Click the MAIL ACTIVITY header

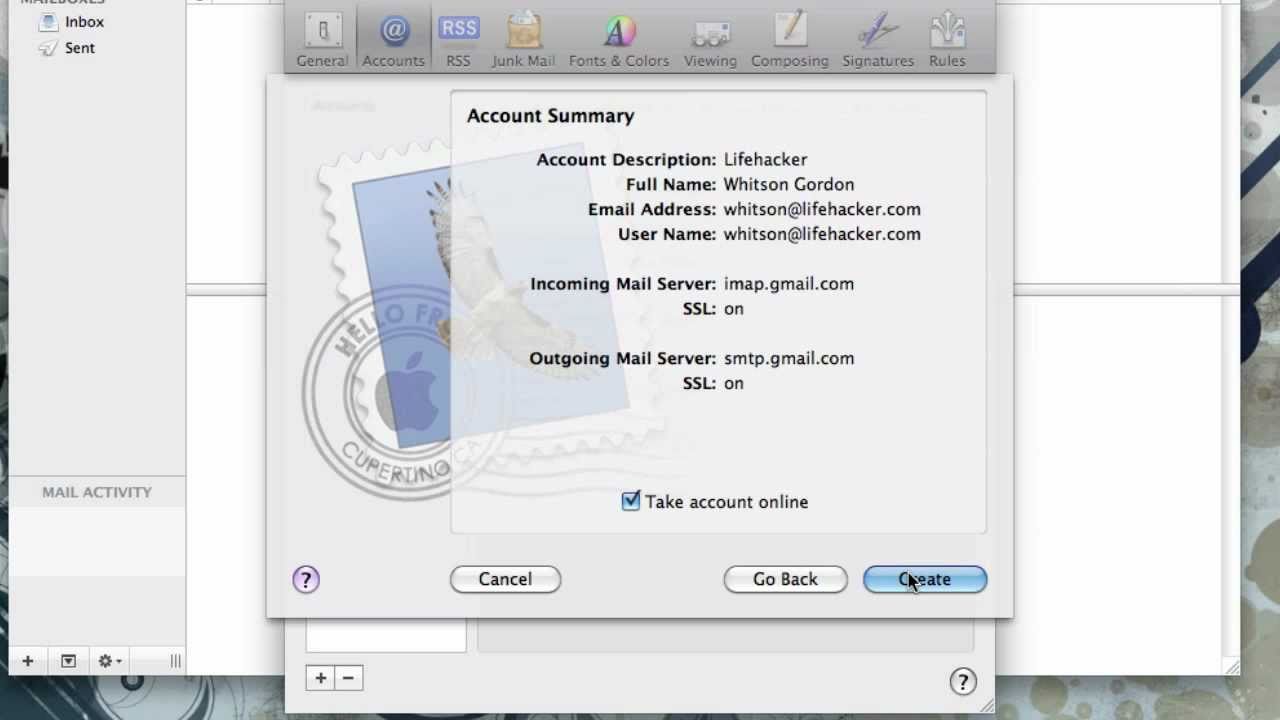pyautogui.click(x=97, y=492)
